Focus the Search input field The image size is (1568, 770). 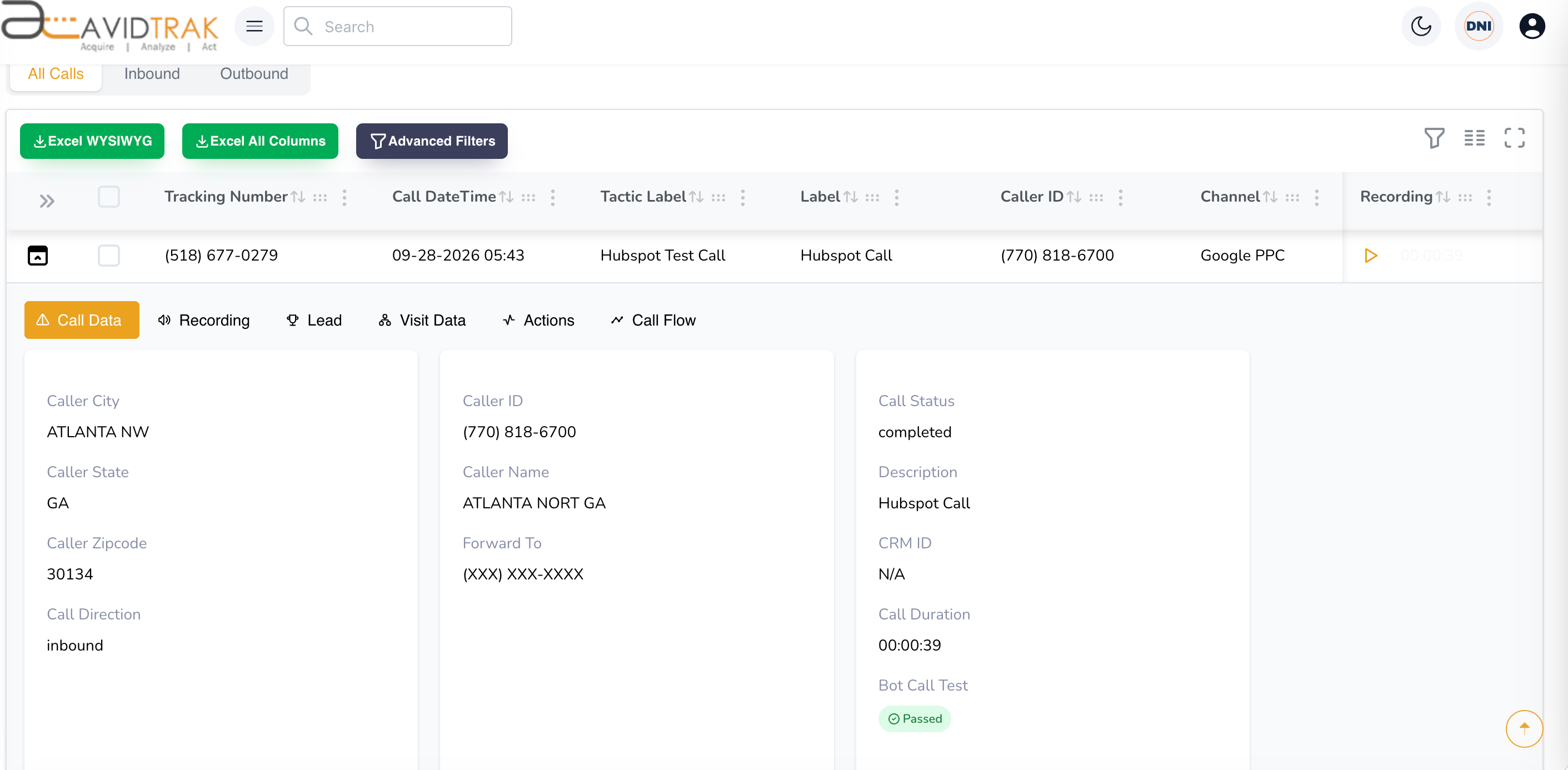(397, 26)
